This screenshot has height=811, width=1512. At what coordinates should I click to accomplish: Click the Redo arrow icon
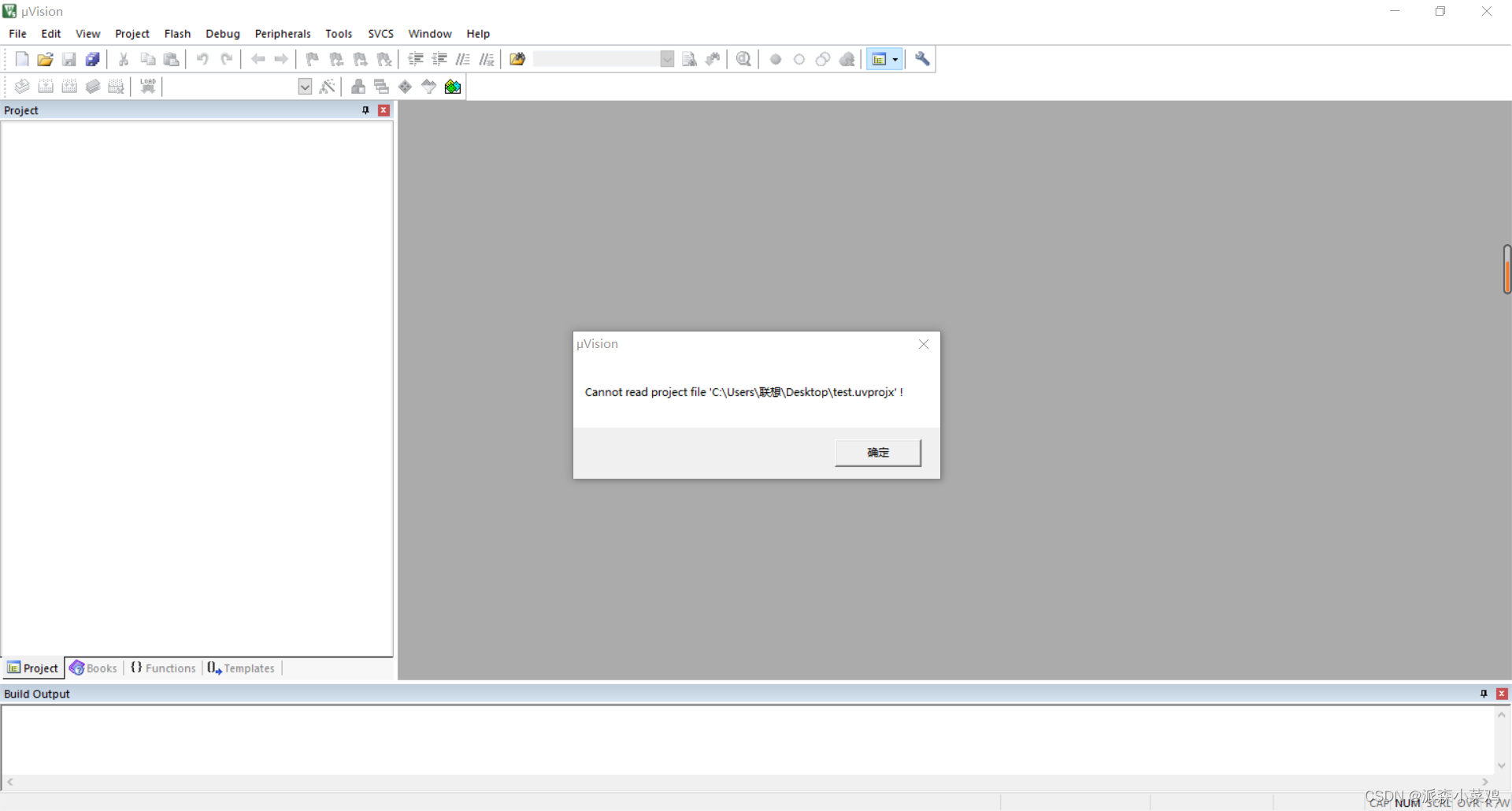click(x=226, y=59)
